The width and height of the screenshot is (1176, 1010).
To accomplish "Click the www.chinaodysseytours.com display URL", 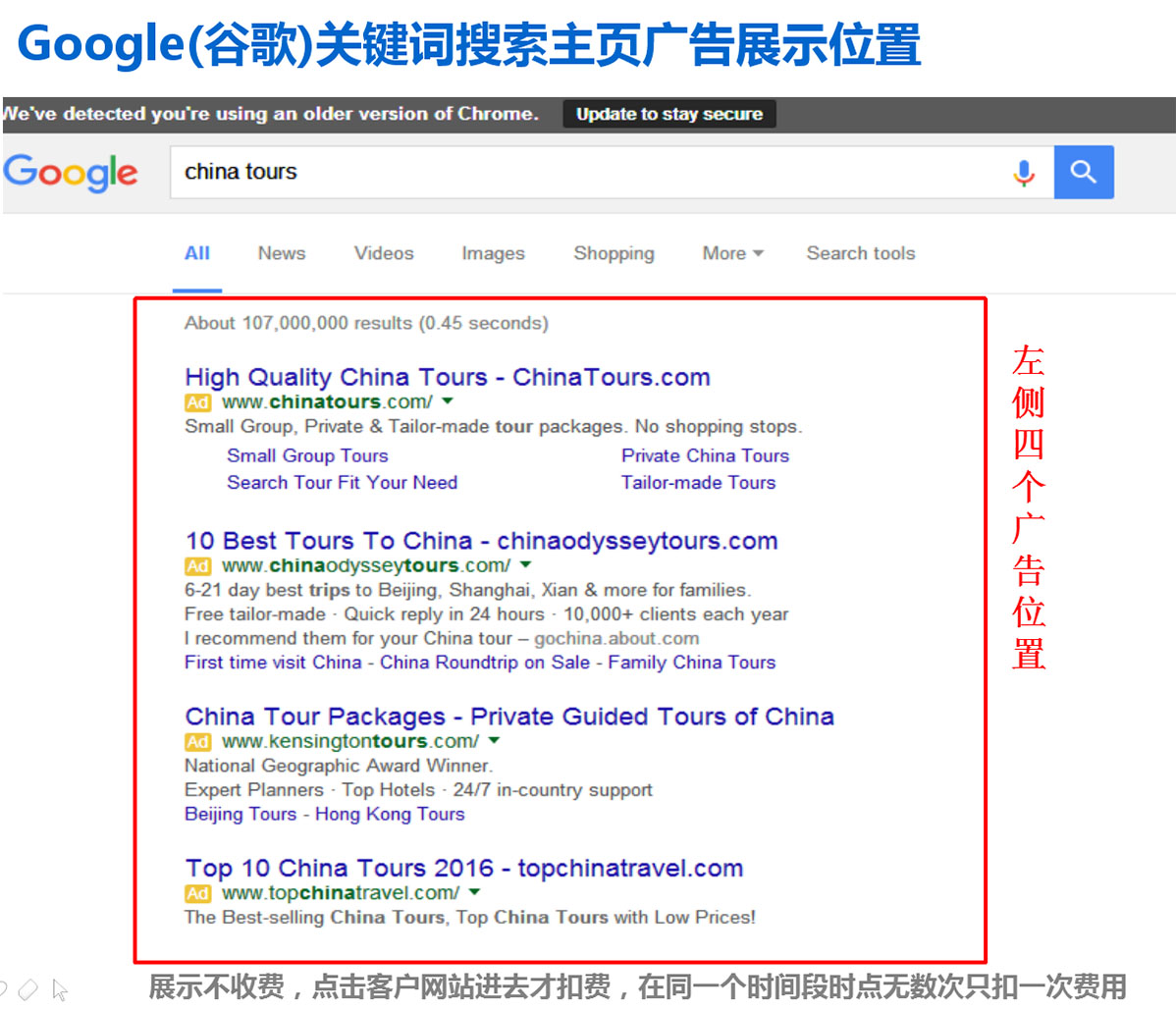I will tap(366, 566).
